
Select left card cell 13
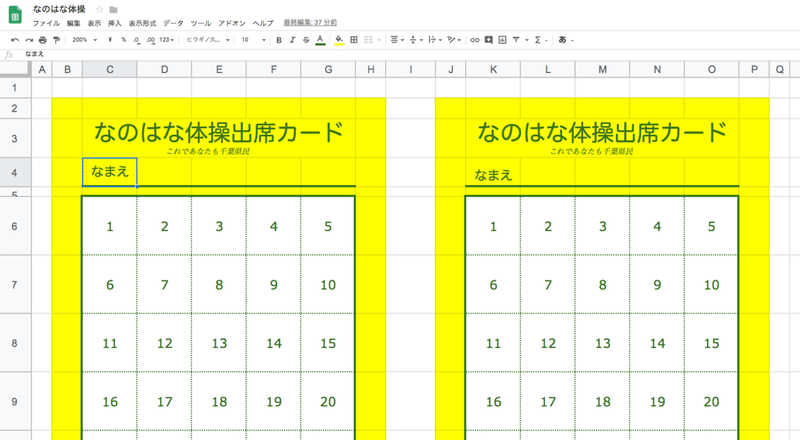click(219, 343)
